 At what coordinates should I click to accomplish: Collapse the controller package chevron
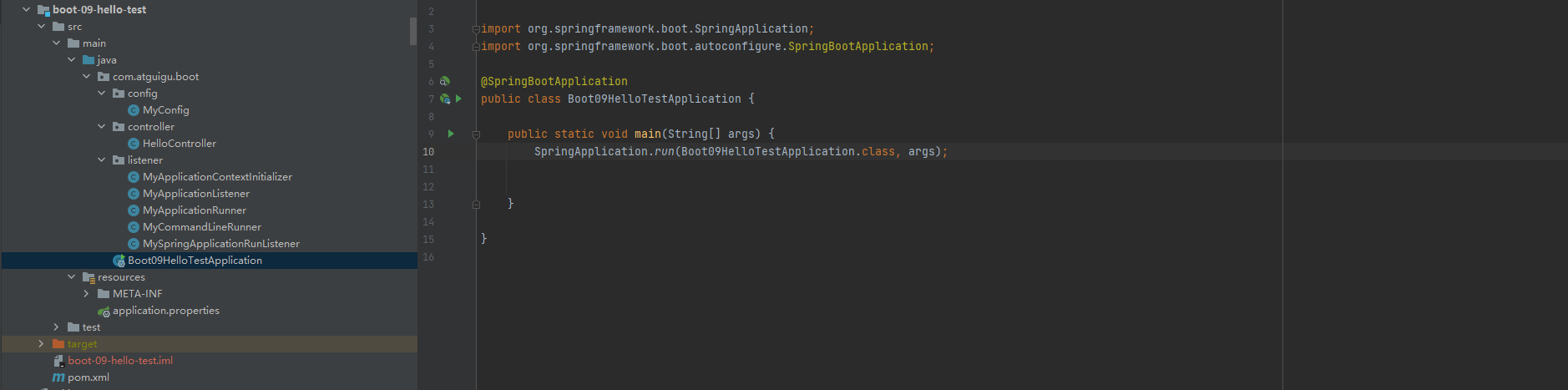(x=102, y=127)
